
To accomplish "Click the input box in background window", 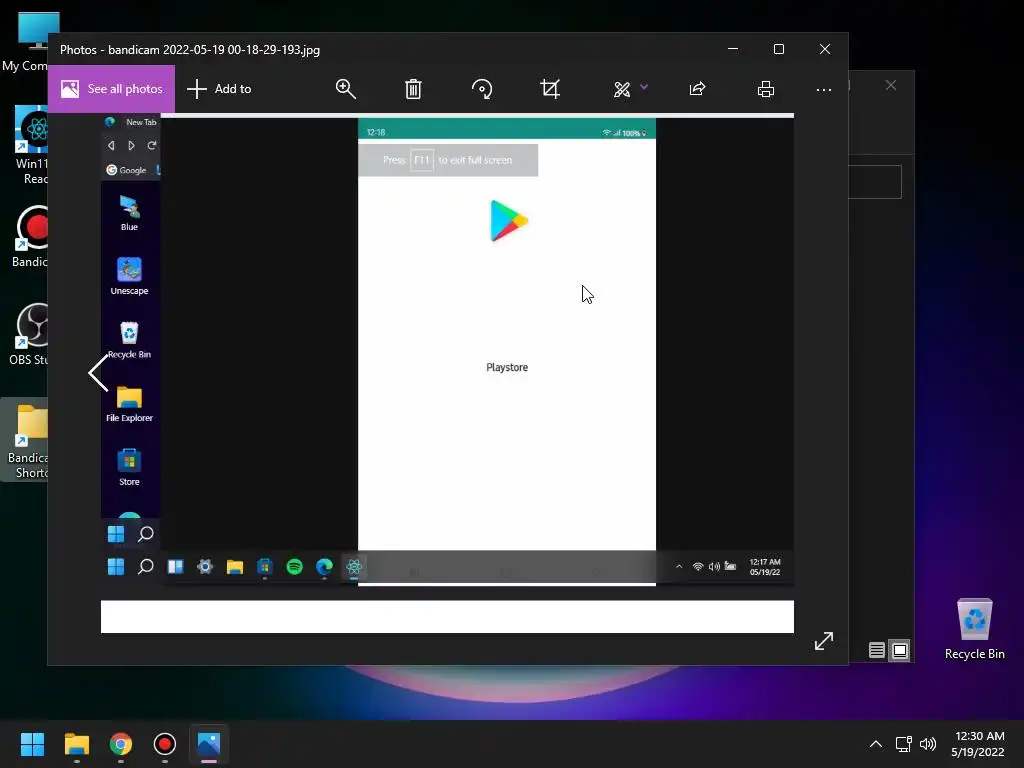I will tap(875, 182).
